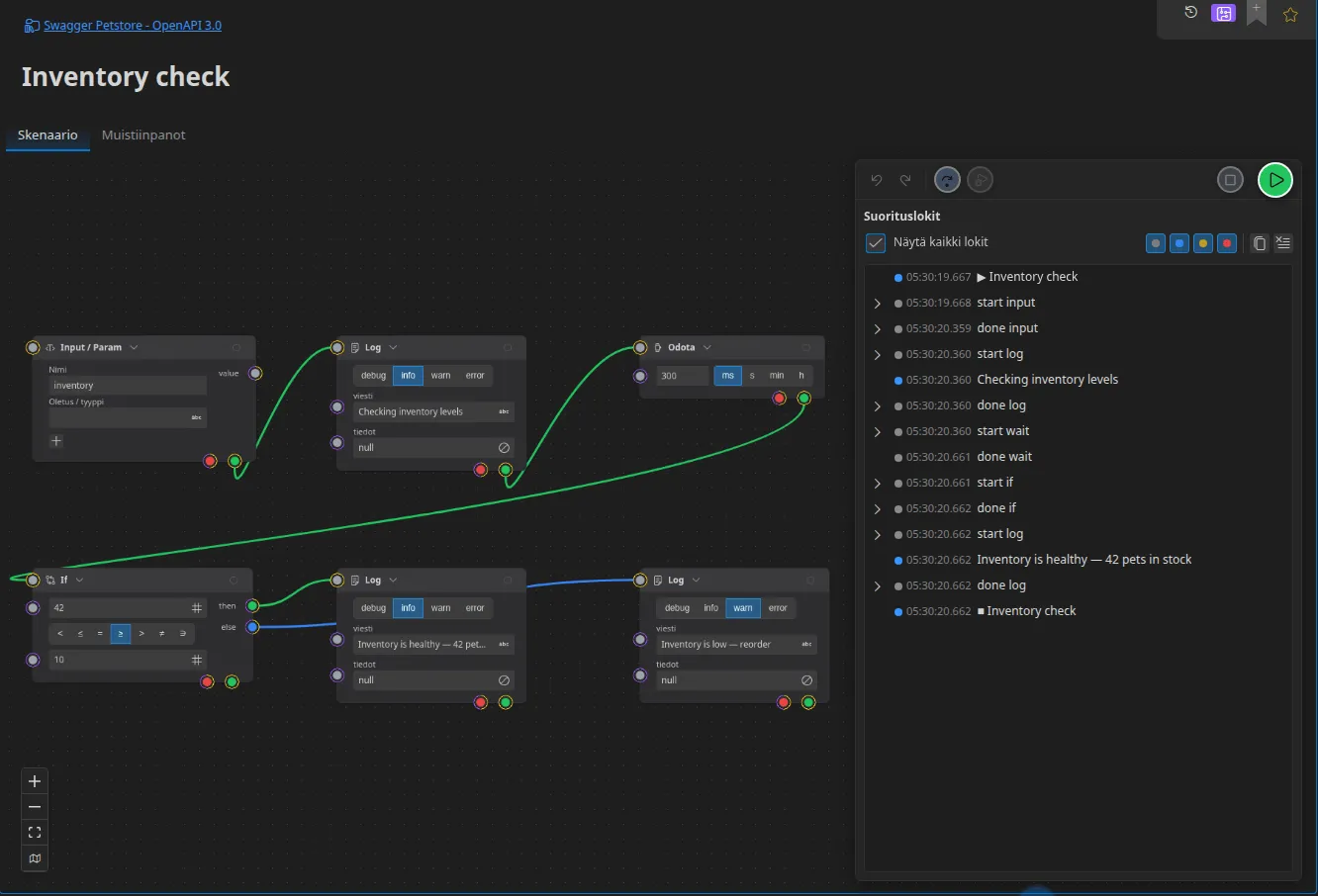Select the Skenaario tab

tap(47, 135)
